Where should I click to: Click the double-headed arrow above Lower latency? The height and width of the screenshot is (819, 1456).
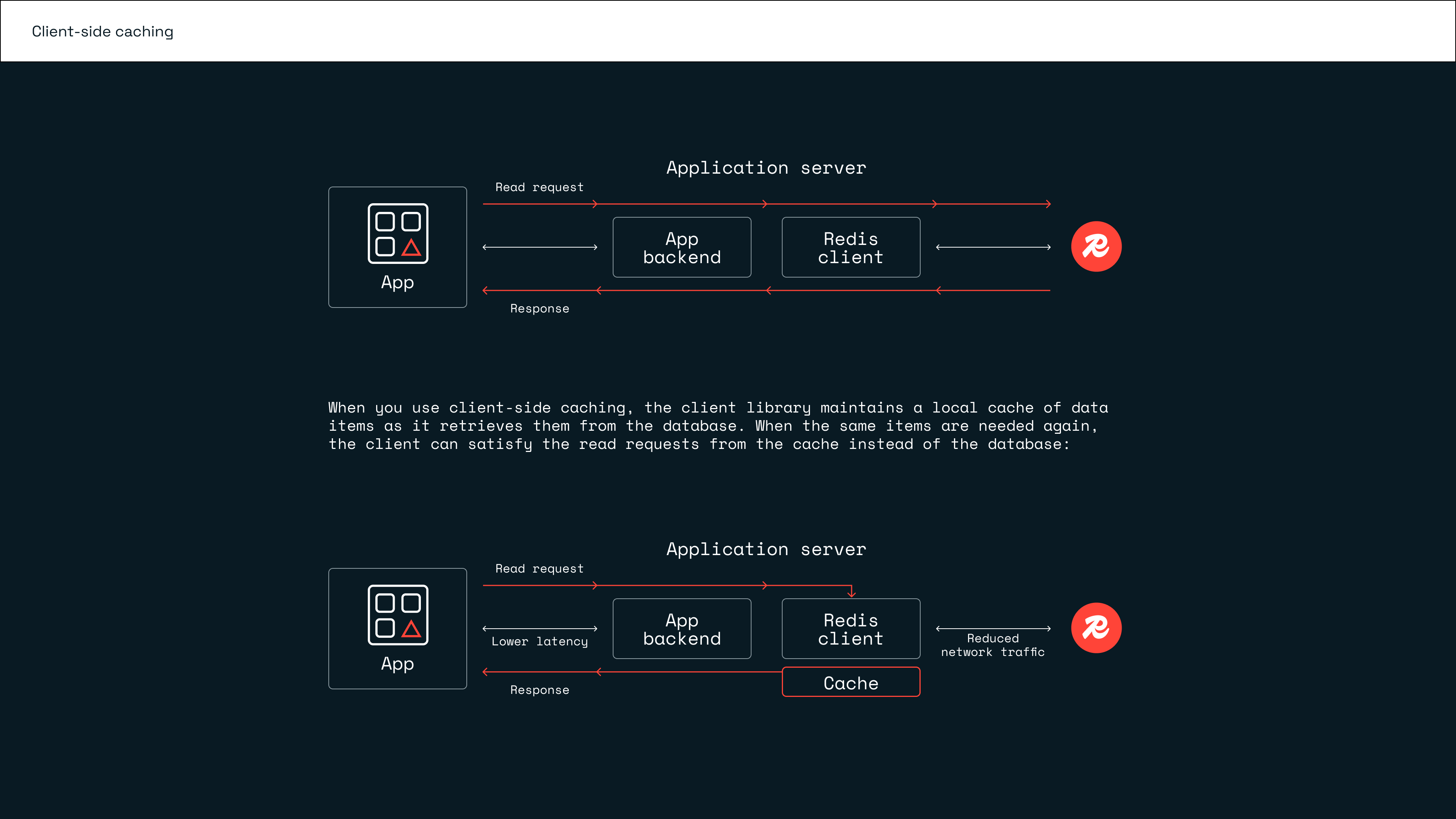click(540, 629)
